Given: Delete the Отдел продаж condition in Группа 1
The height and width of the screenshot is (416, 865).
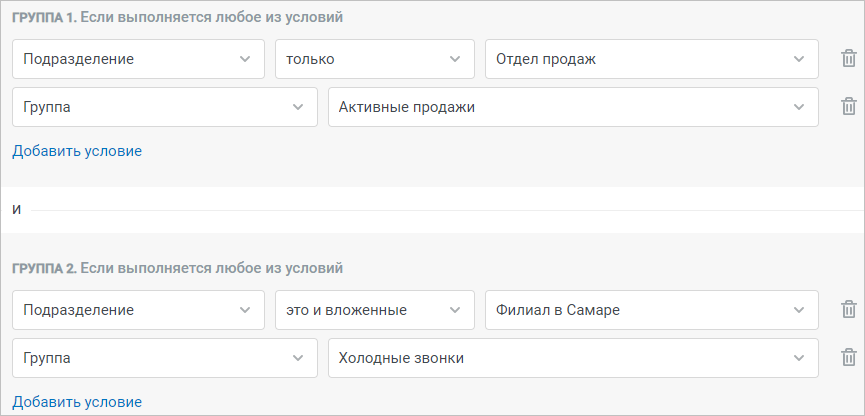Looking at the screenshot, I should pos(848,58).
